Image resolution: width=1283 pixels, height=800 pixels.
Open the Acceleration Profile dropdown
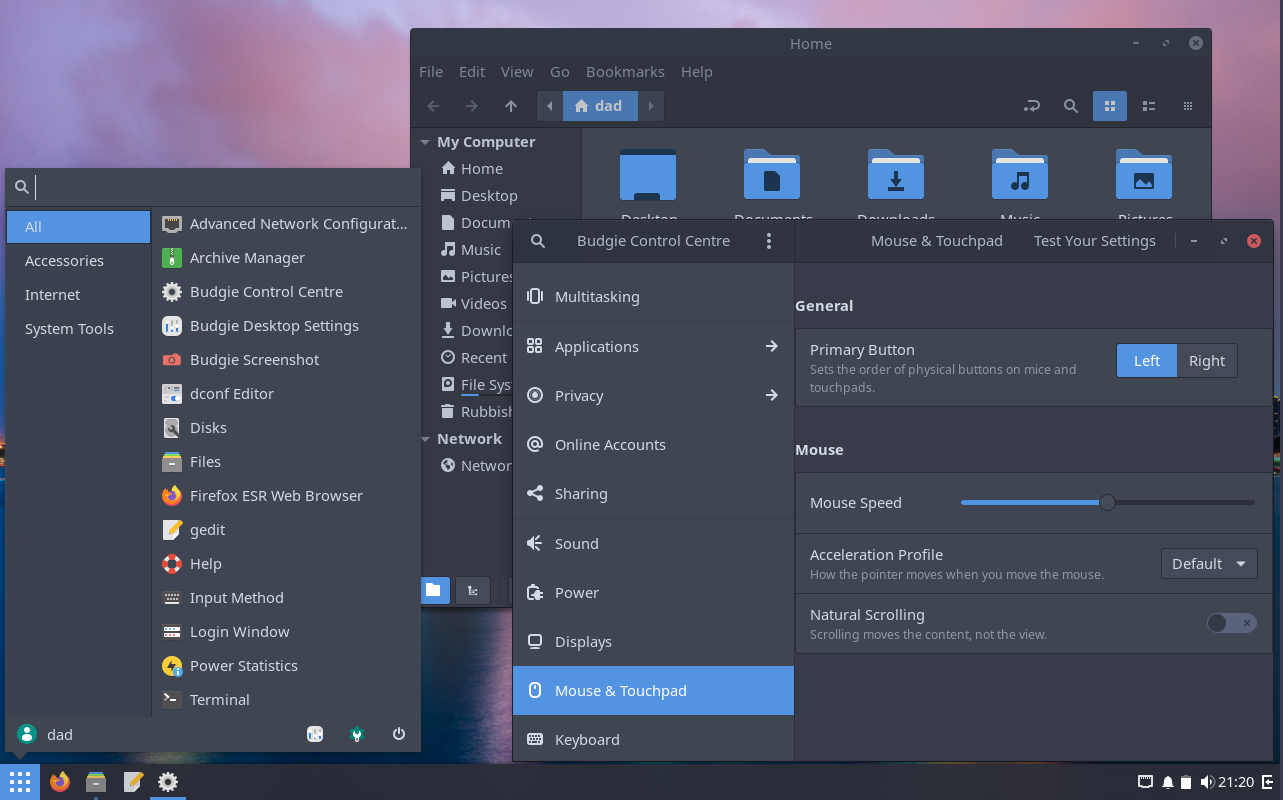click(x=1209, y=563)
